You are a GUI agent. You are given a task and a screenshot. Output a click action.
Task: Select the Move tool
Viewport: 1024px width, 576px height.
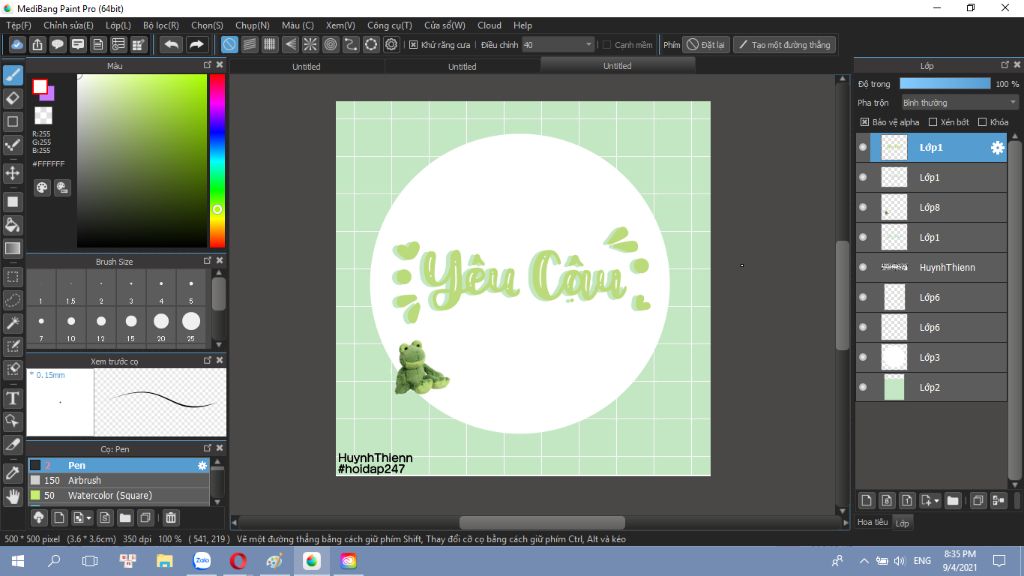click(12, 173)
